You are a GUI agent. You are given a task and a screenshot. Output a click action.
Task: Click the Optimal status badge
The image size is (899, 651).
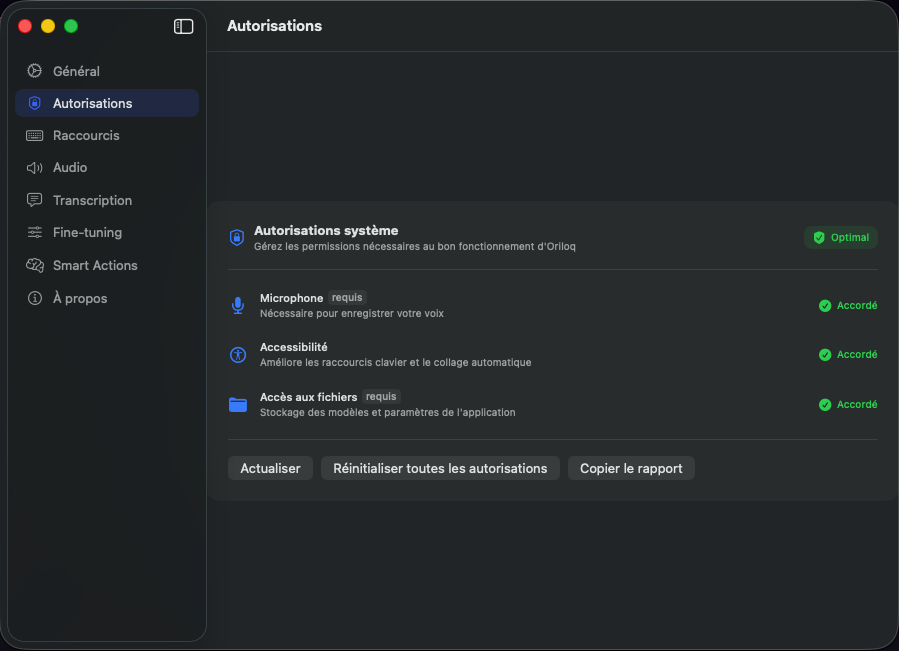tap(841, 237)
